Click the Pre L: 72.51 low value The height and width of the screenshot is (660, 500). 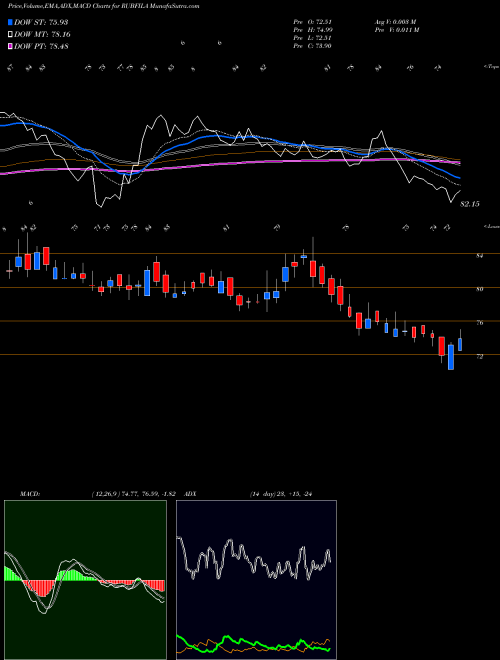pos(313,38)
